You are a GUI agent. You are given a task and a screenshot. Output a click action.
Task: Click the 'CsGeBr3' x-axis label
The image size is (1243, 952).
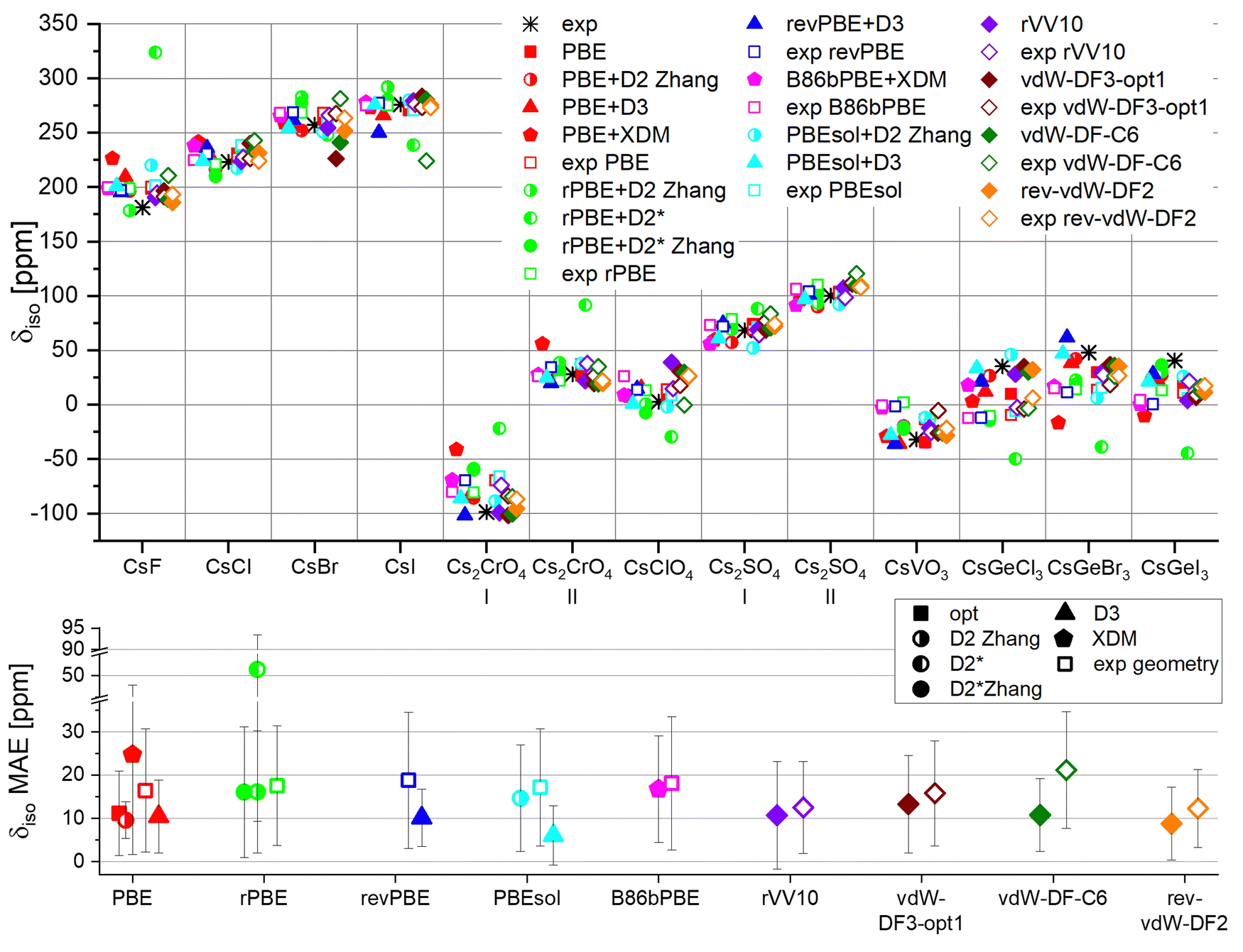coord(1089,569)
